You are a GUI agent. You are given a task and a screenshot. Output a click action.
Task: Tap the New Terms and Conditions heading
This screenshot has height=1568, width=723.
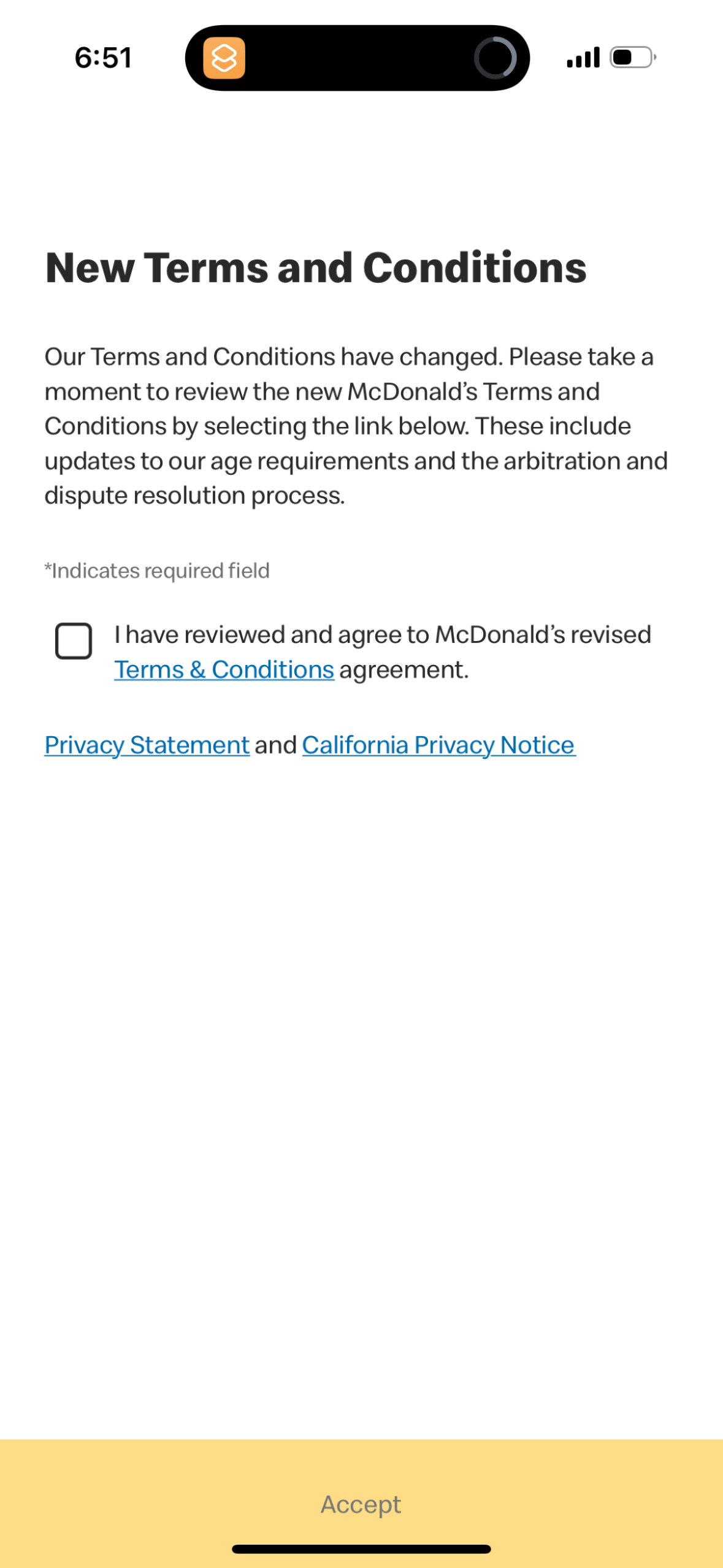click(316, 268)
